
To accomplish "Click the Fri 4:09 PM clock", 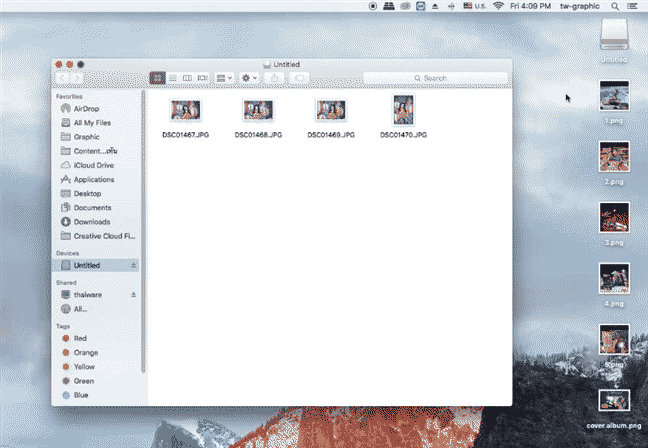I will [530, 6].
